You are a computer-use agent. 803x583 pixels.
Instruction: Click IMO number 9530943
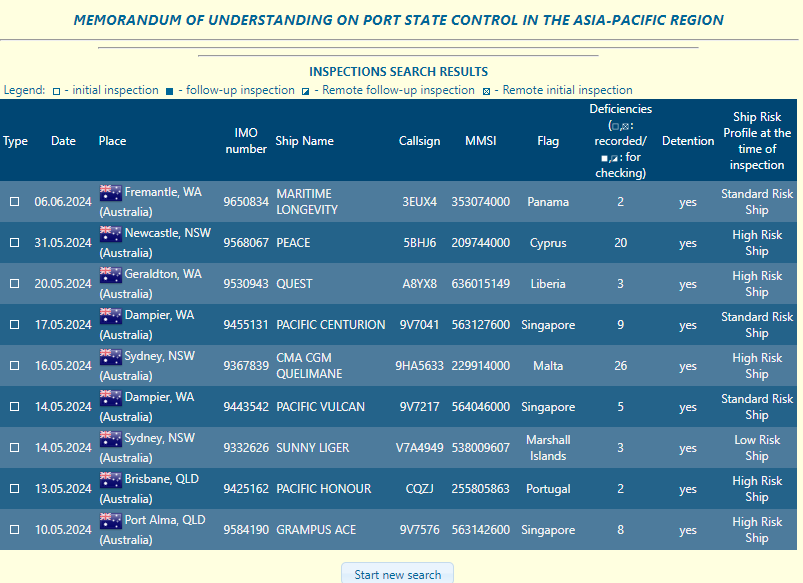246,283
